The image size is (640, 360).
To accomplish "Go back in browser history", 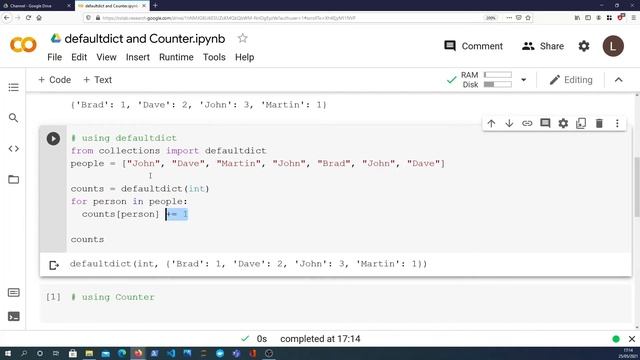I will [x=7, y=18].
